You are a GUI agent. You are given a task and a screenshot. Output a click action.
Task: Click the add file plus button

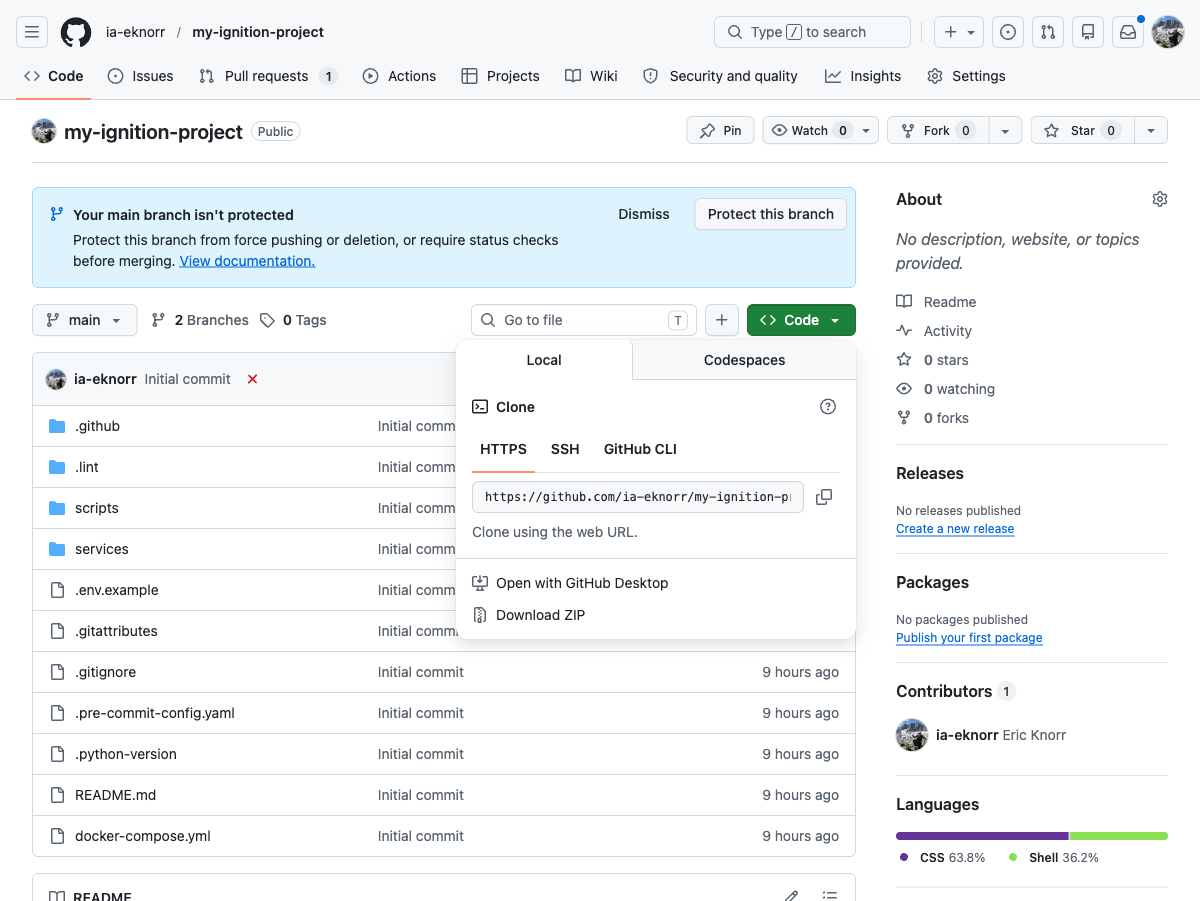(x=722, y=320)
